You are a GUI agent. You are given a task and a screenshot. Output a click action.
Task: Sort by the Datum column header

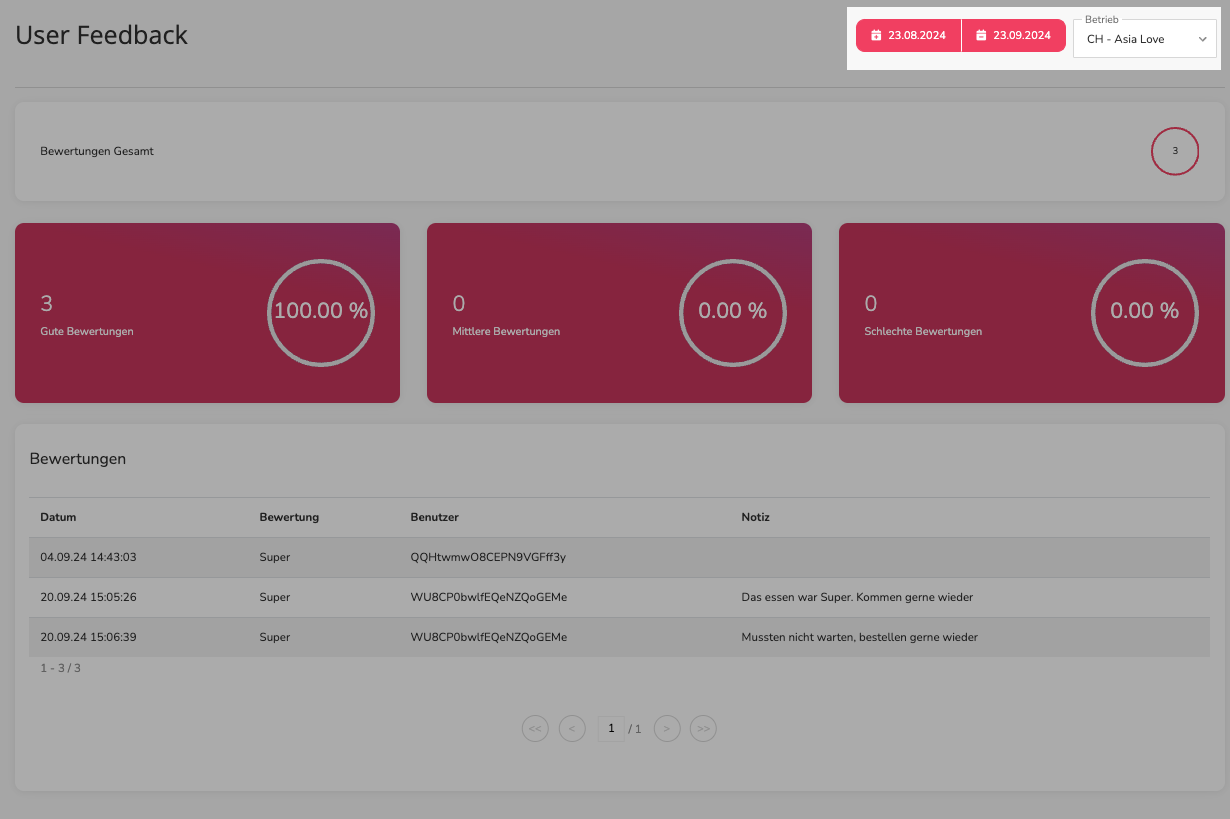(58, 517)
